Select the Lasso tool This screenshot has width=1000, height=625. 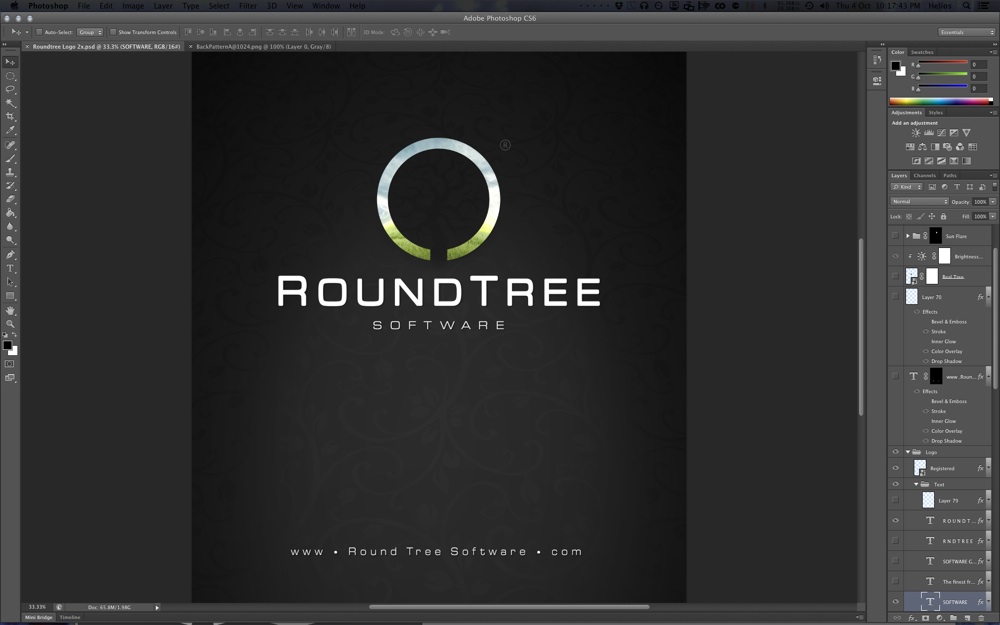11,89
